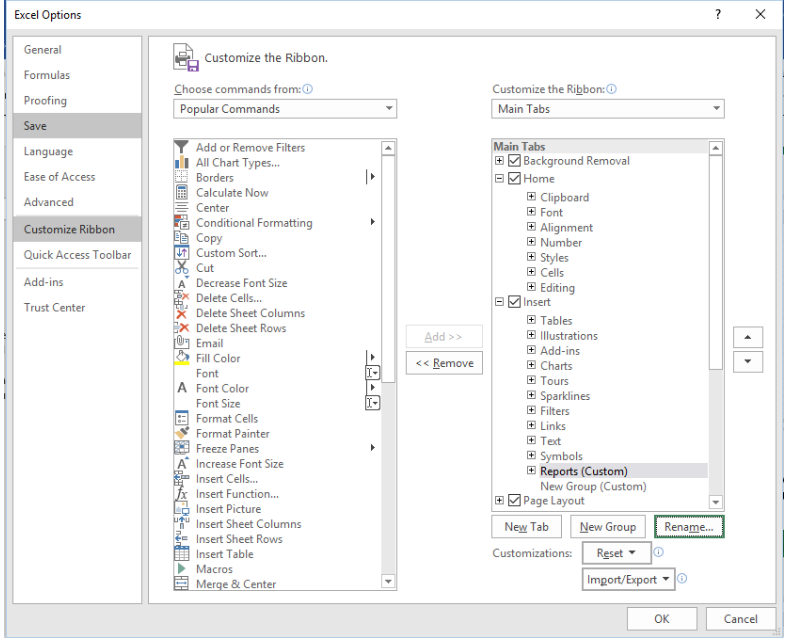Viewport: 787px width, 638px height.
Task: Click the Merge & Center icon
Action: tap(181, 584)
